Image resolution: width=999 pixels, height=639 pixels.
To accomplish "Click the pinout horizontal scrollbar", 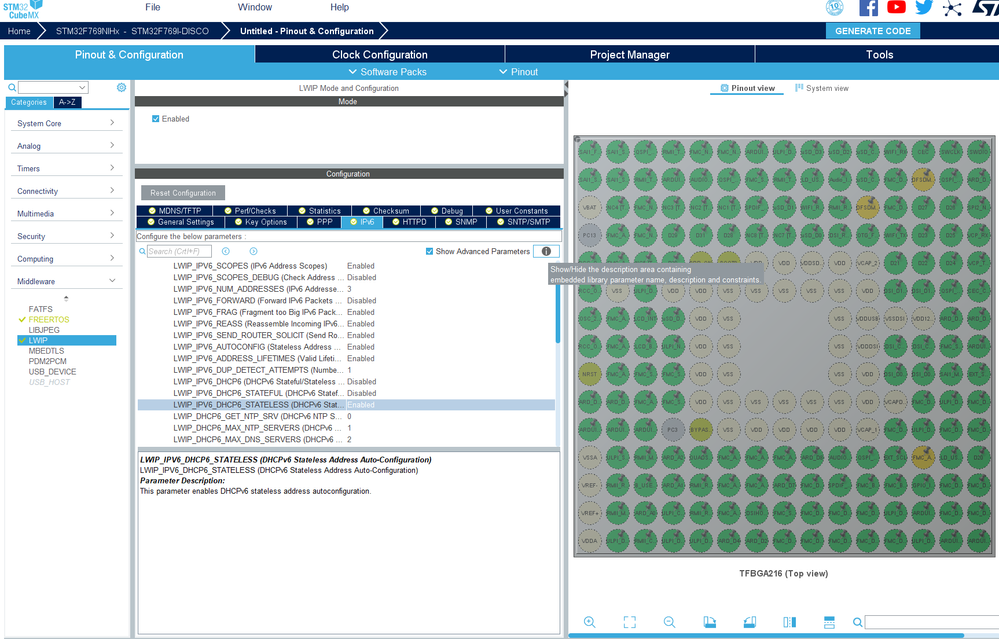I will click(766, 635).
